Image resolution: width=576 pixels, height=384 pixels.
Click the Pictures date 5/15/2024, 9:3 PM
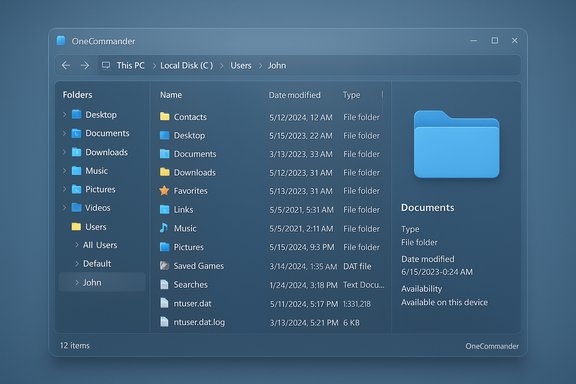pos(302,247)
